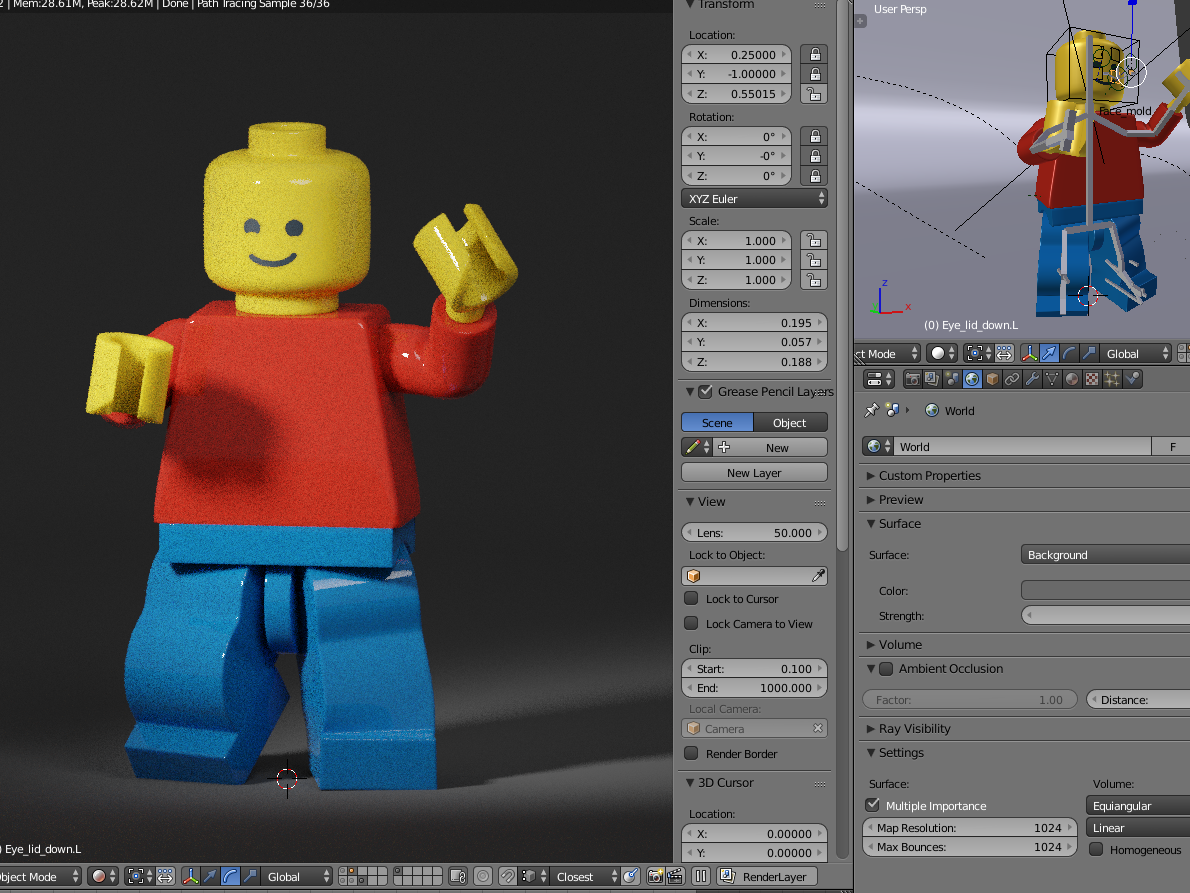Image resolution: width=1190 pixels, height=893 pixels.
Task: Open the Material sphere tab
Action: pos(1072,379)
